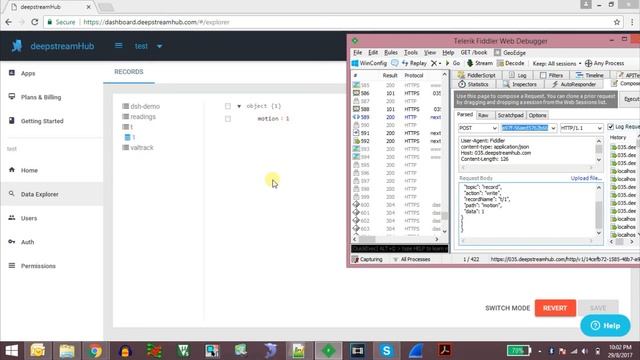Image resolution: width=640 pixels, height=360 pixels.
Task: Collapse the object {1} tree node
Action: (x=239, y=106)
